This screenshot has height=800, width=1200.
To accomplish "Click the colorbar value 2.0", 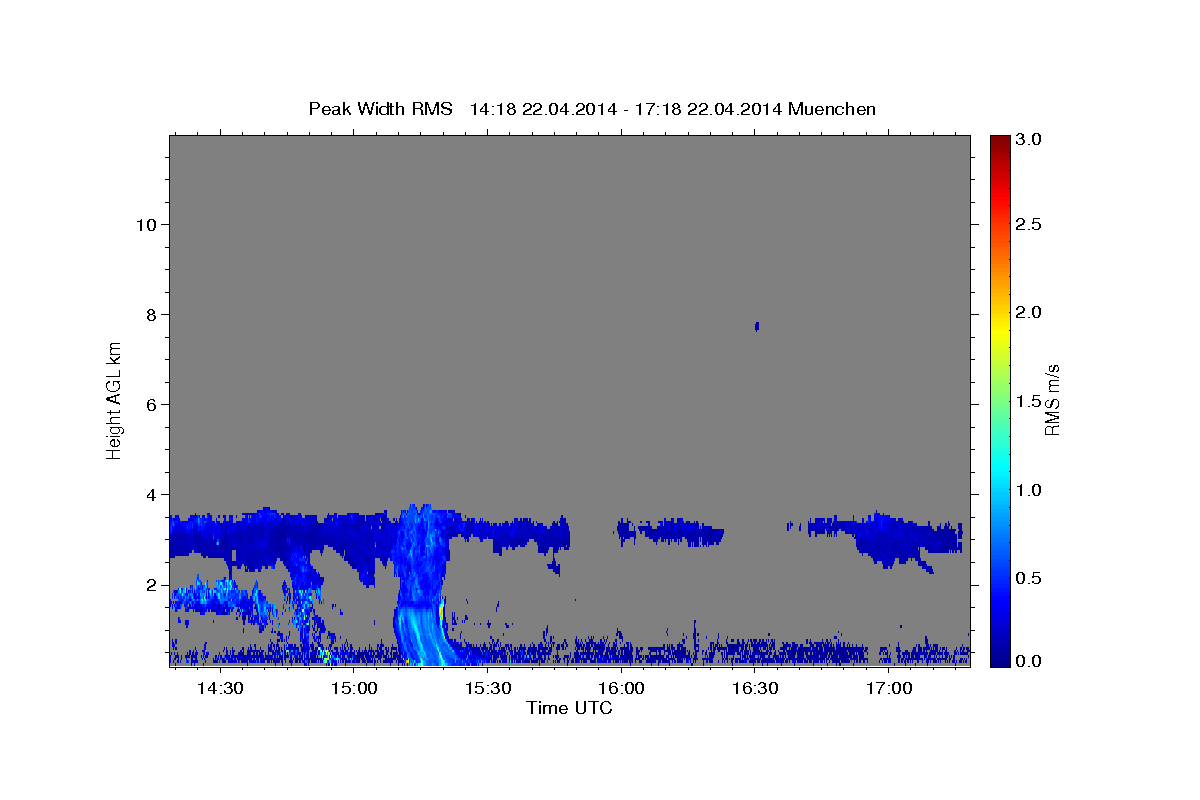I will [1028, 312].
